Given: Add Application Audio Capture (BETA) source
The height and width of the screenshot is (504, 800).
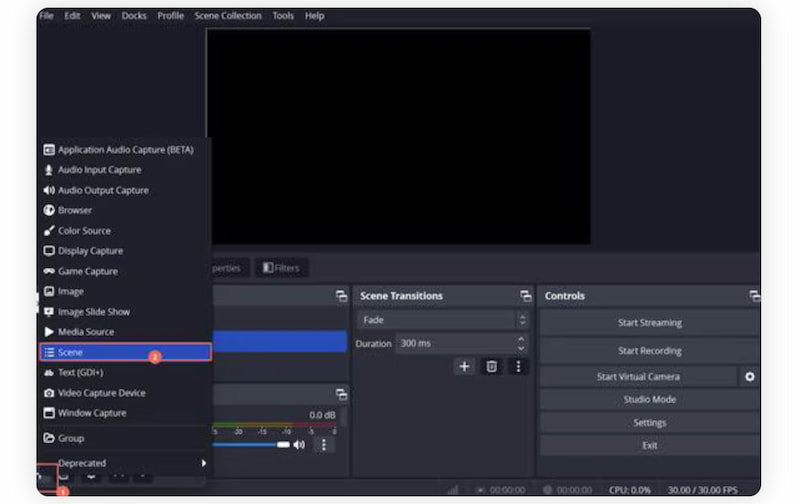Looking at the screenshot, I should (125, 149).
